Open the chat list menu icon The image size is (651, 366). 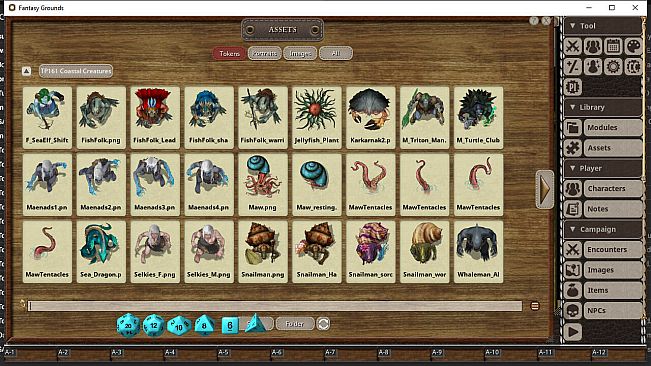tap(535, 306)
